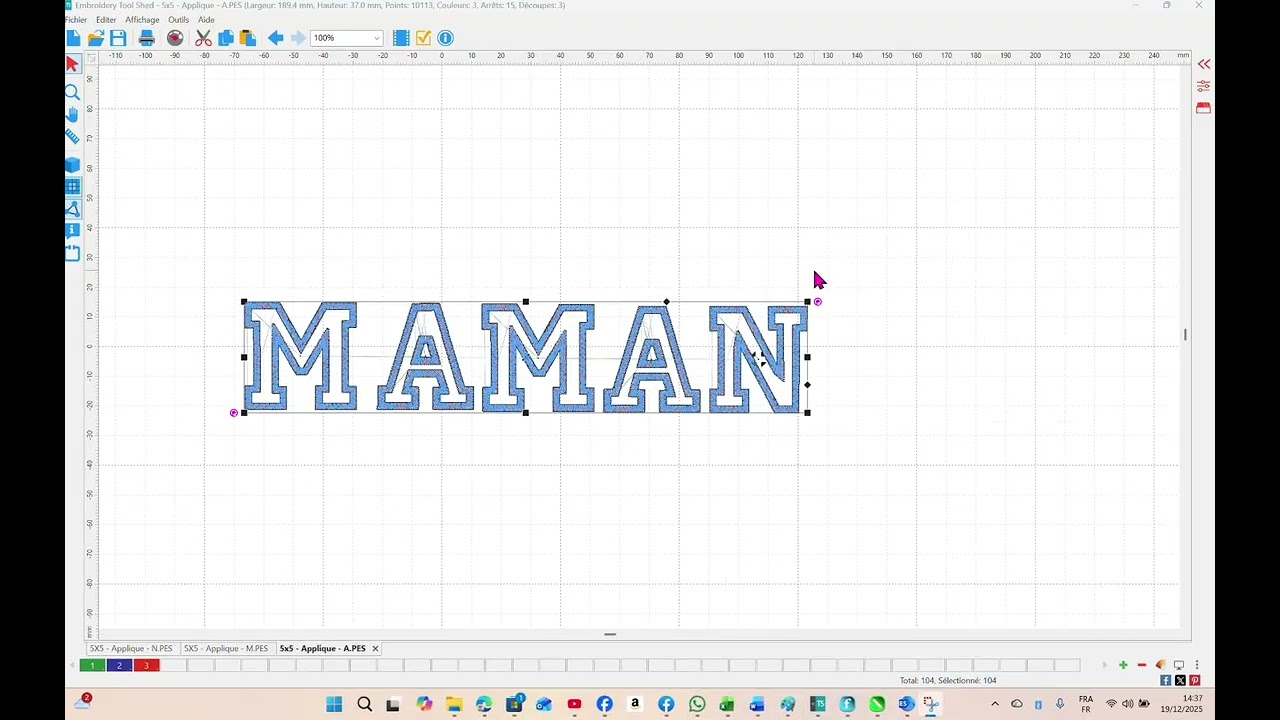This screenshot has width=1280, height=720.
Task: Click the Total: 104, Sélectionné: 104 status text
Action: [x=948, y=681]
